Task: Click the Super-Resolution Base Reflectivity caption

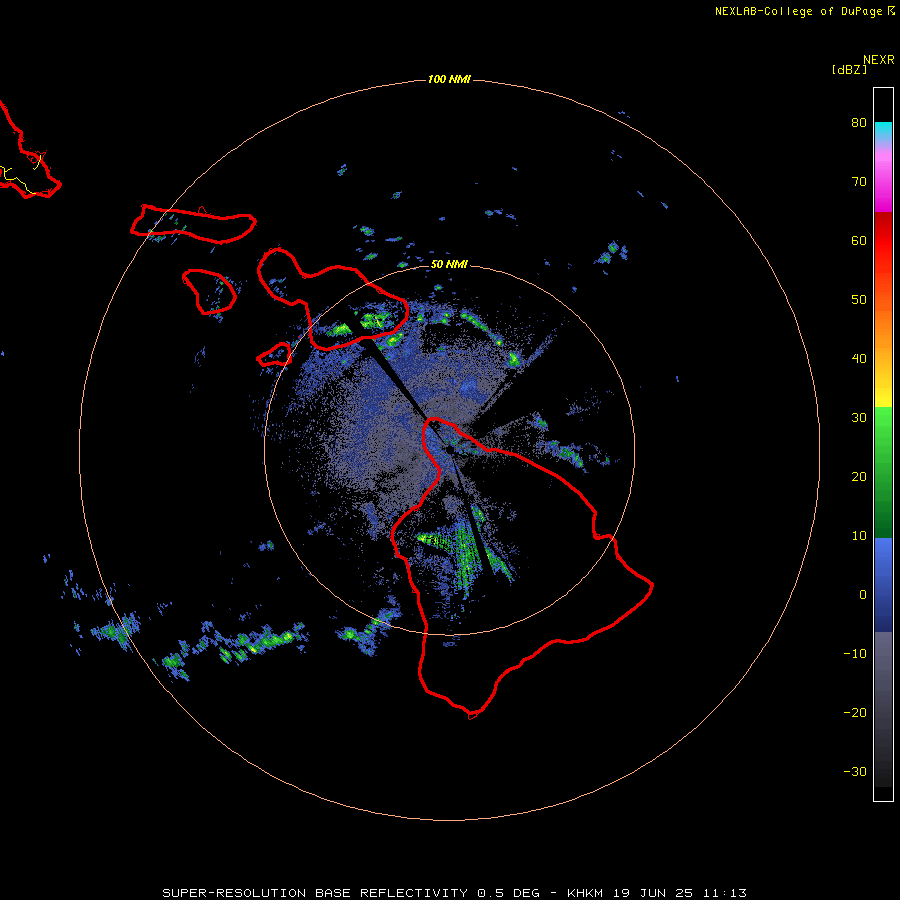Action: click(x=315, y=893)
